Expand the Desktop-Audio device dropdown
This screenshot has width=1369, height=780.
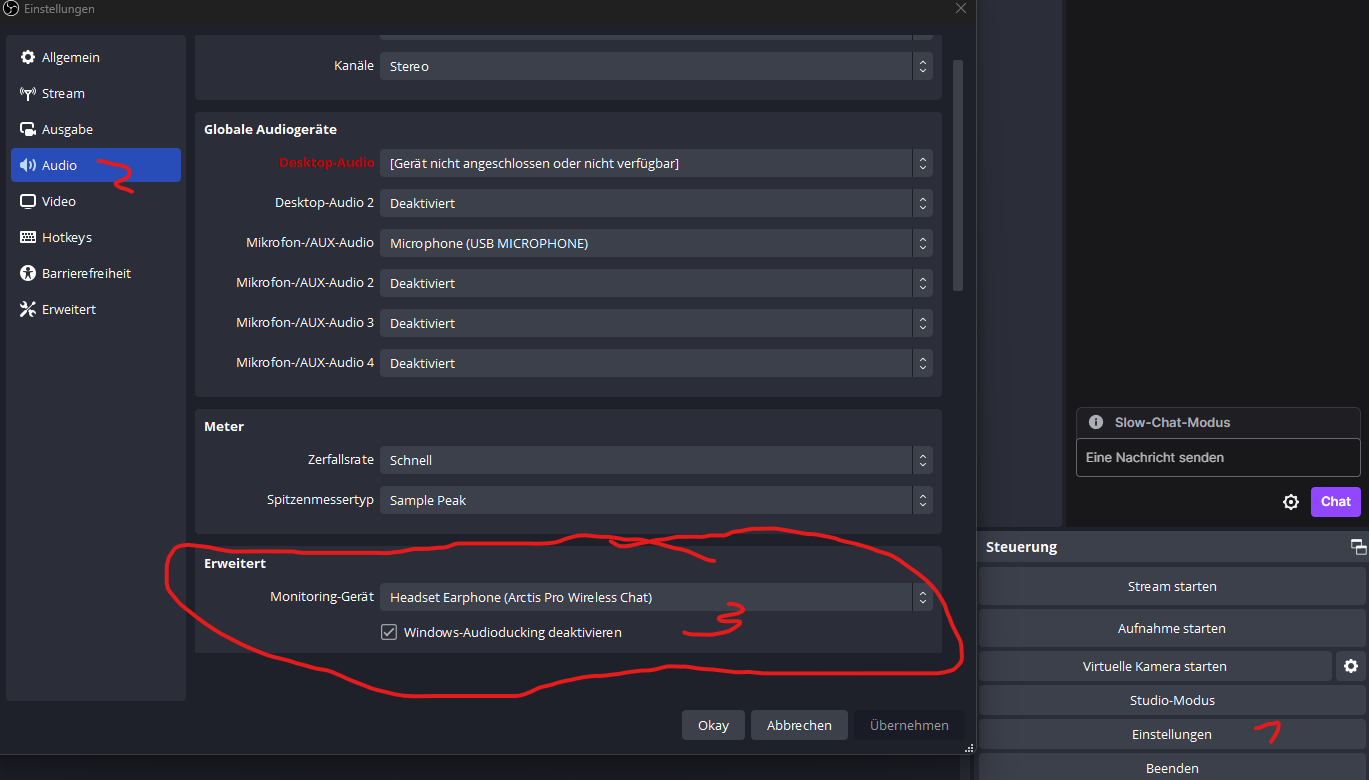tap(656, 163)
